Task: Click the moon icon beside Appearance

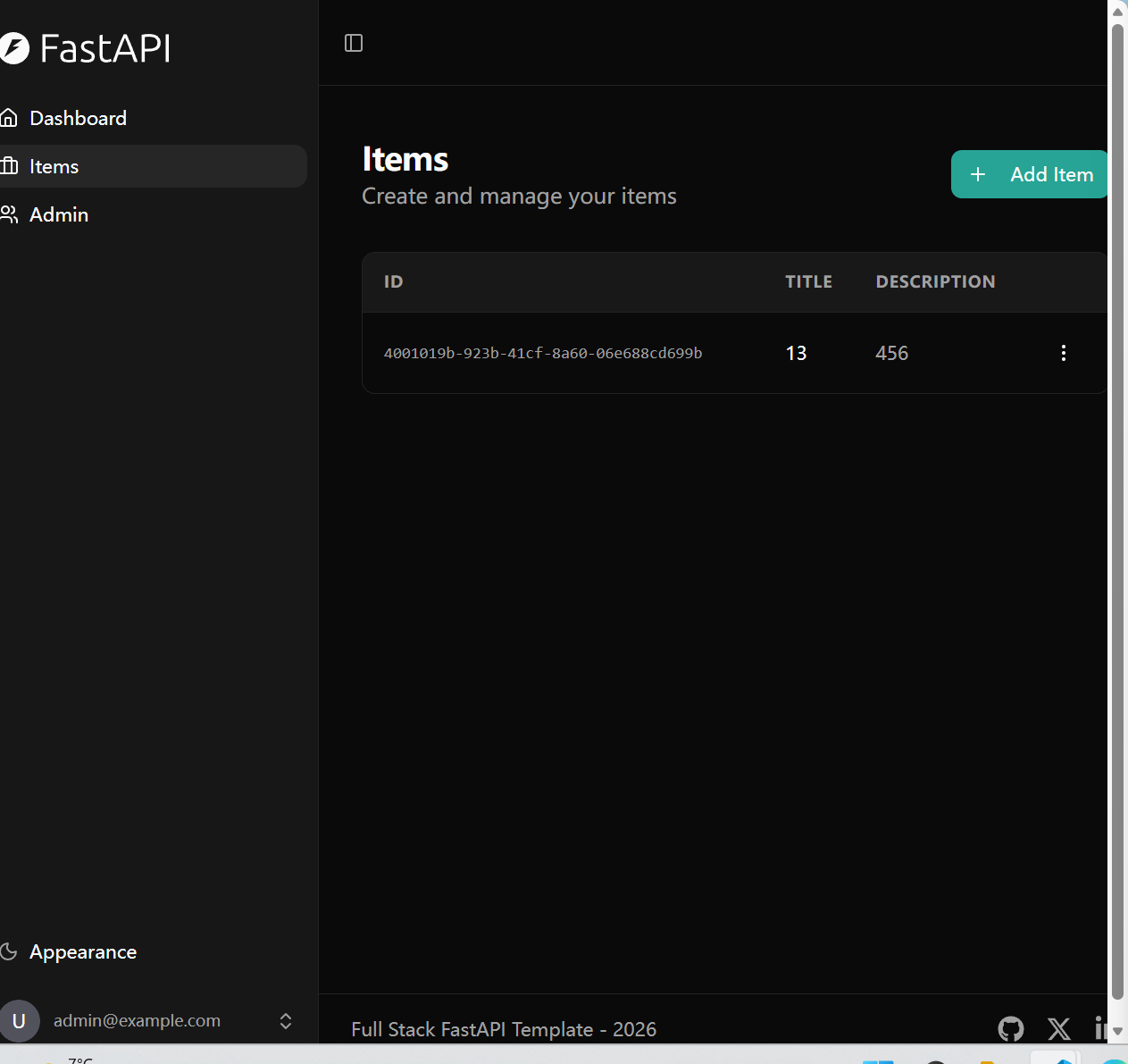Action: tap(9, 951)
